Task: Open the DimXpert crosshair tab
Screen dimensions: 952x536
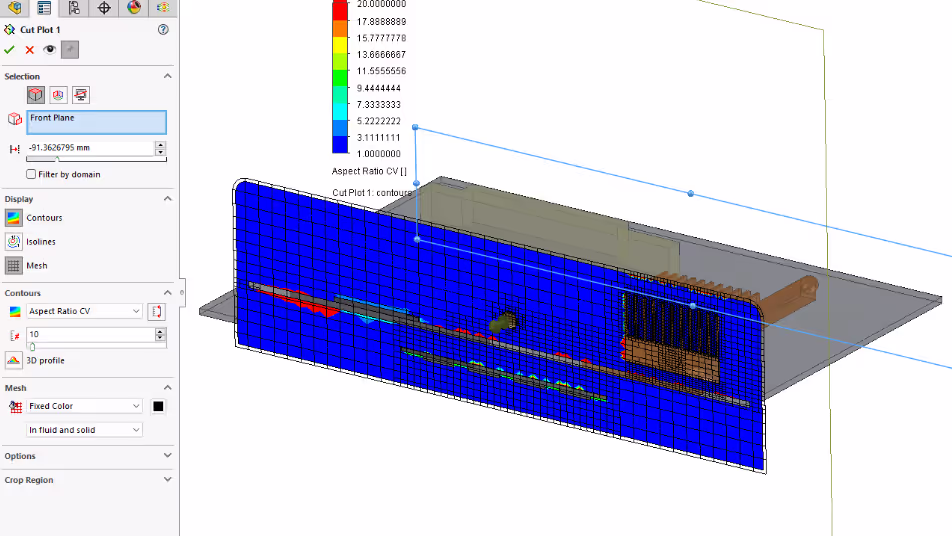Action: point(104,7)
